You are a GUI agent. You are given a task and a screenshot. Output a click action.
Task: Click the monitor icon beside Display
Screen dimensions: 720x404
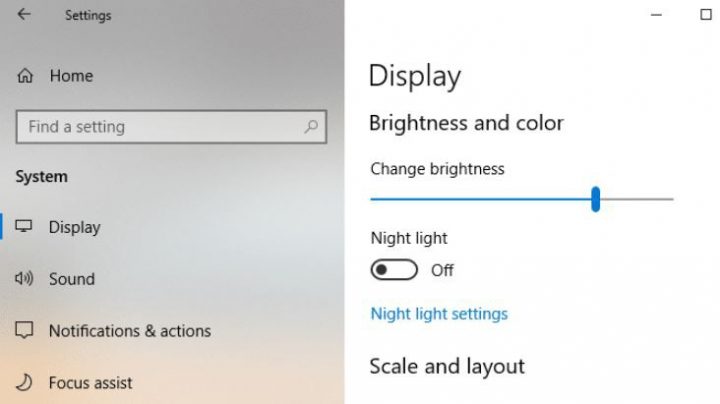point(25,227)
